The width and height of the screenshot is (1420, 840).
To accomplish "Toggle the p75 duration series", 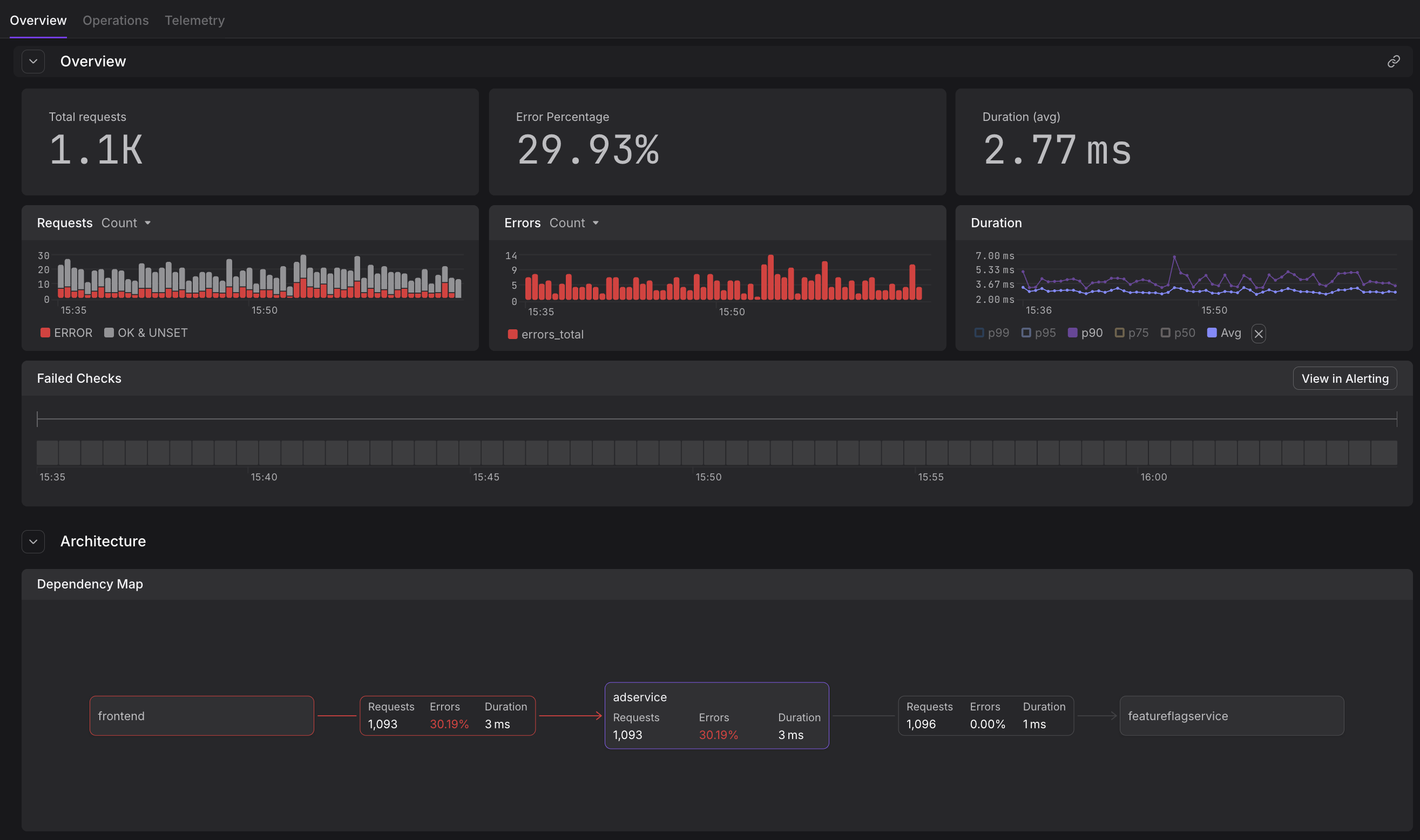I will click(1131, 333).
